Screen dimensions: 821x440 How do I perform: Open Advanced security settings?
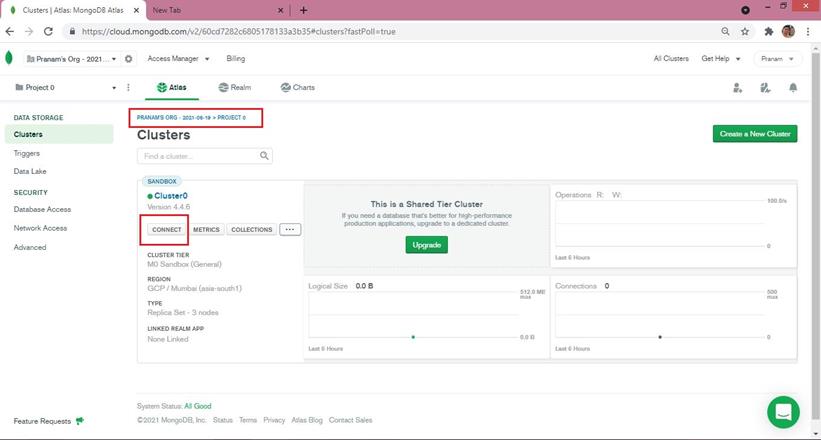click(x=30, y=247)
